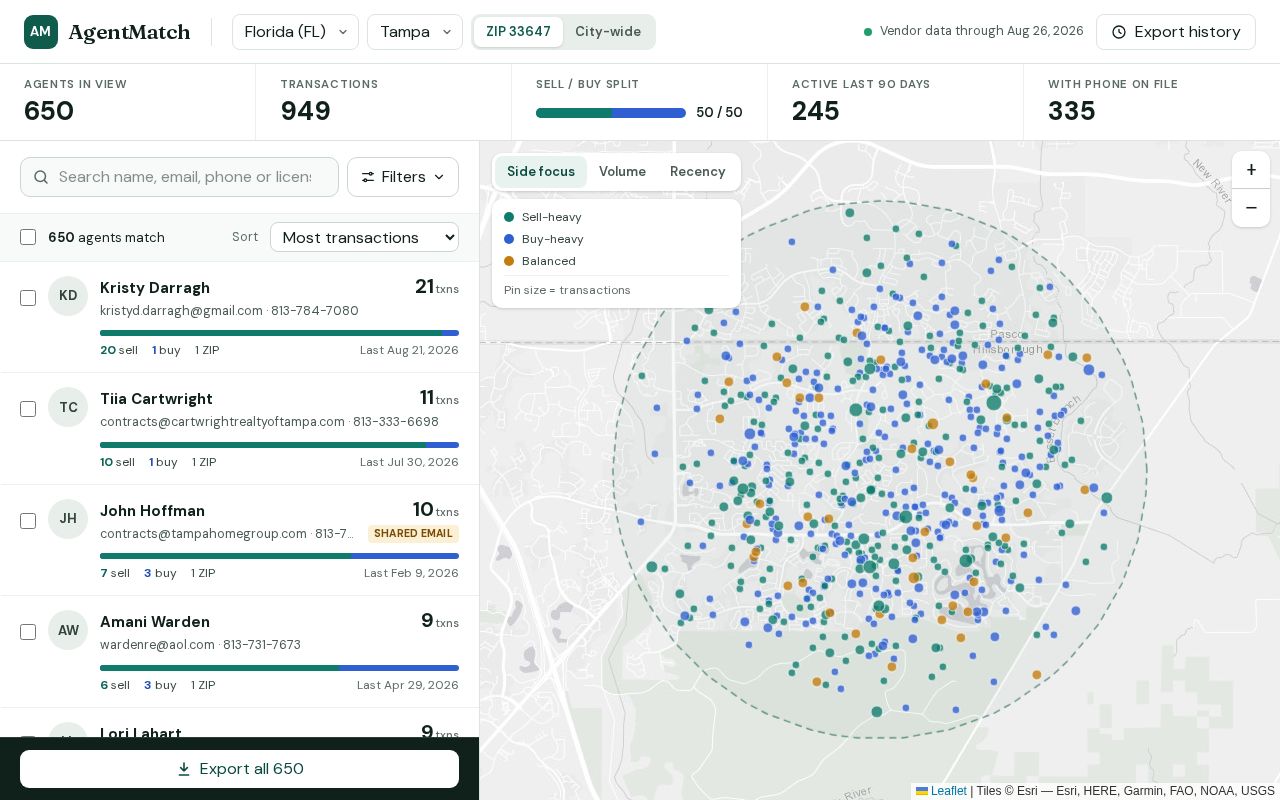Switch scope to City-wide
The height and width of the screenshot is (800, 1280).
608,32
